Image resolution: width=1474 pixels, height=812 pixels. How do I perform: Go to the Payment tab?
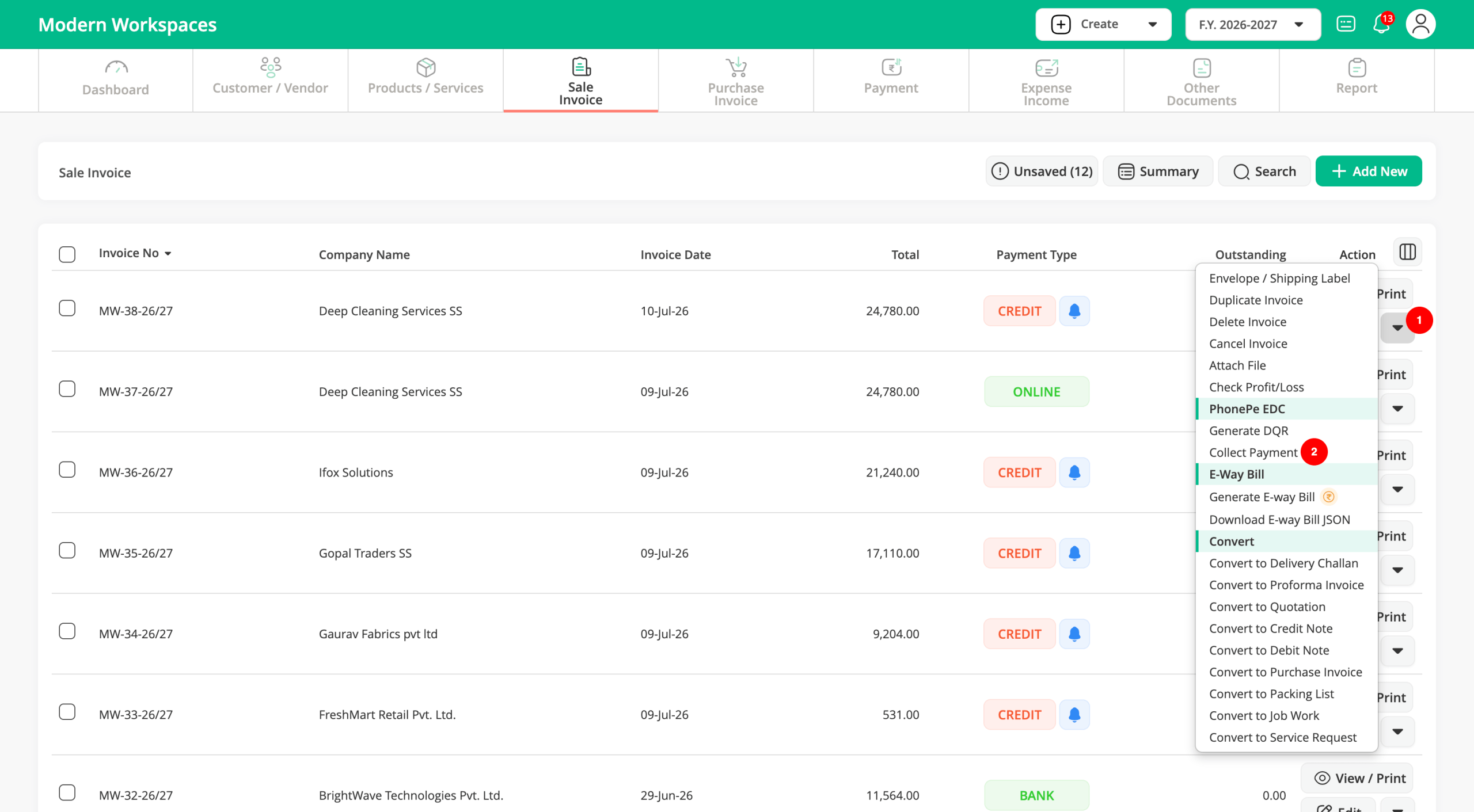click(891, 80)
